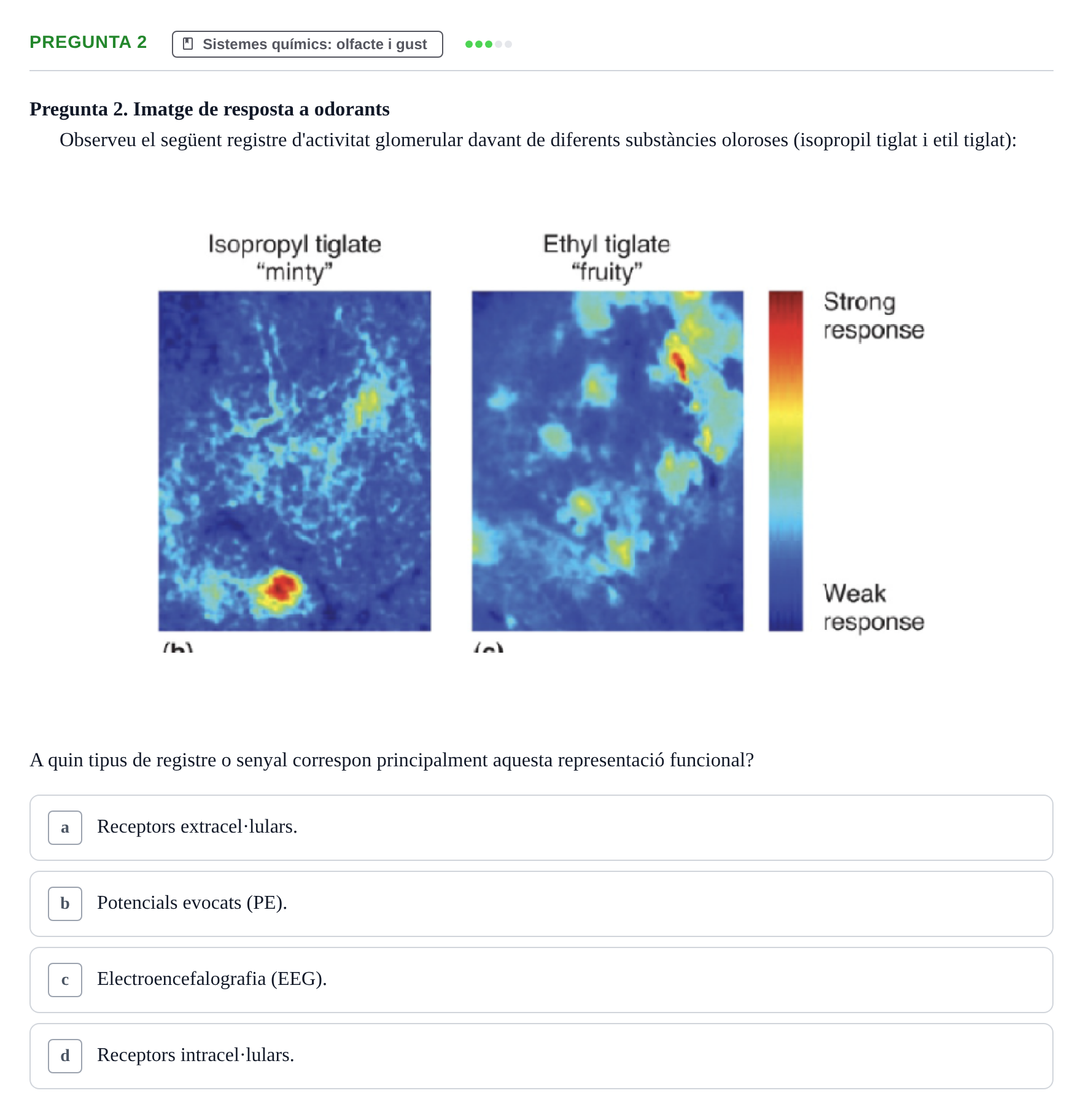
Task: Click the book icon in topic tag
Action: point(188,44)
